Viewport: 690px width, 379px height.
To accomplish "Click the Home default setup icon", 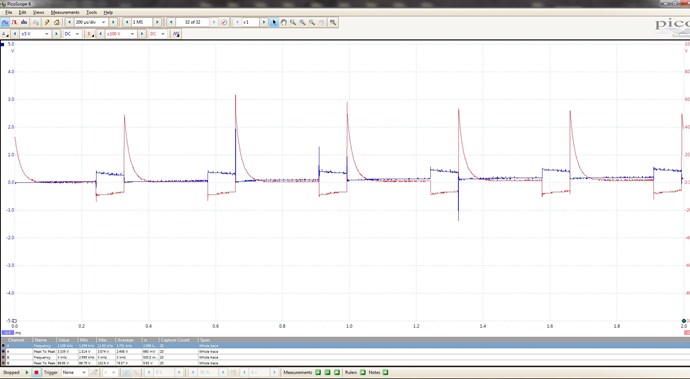I will coord(56,22).
